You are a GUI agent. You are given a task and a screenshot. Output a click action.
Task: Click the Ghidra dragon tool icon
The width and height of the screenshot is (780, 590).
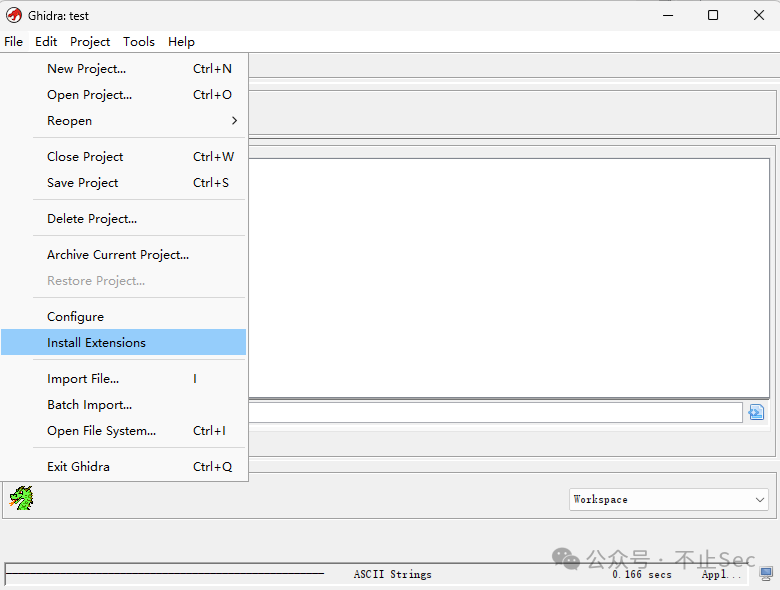(x=21, y=498)
